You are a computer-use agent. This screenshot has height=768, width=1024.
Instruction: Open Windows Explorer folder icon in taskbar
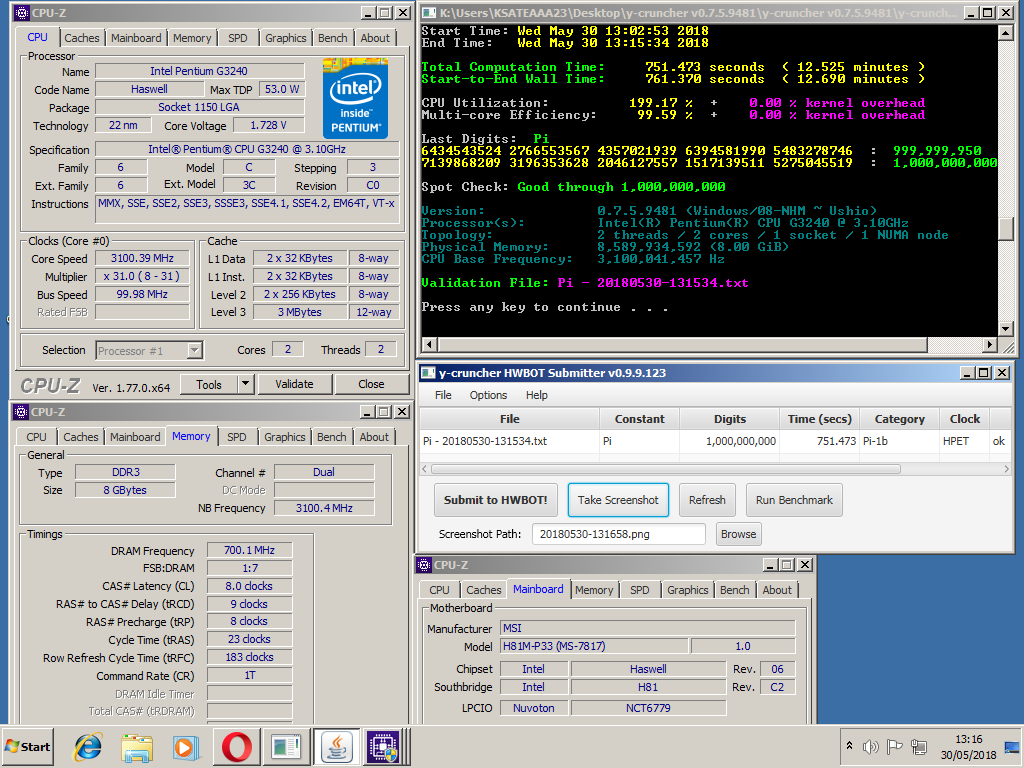point(137,747)
